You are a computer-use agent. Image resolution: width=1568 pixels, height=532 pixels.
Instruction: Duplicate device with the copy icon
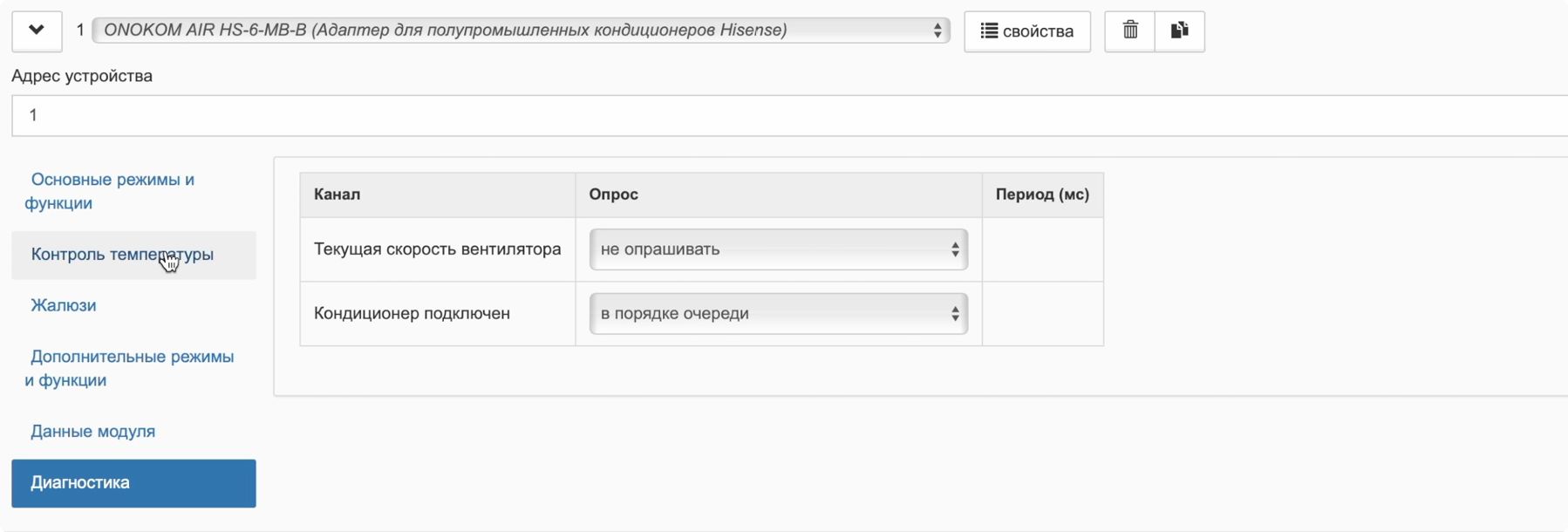coord(1180,31)
